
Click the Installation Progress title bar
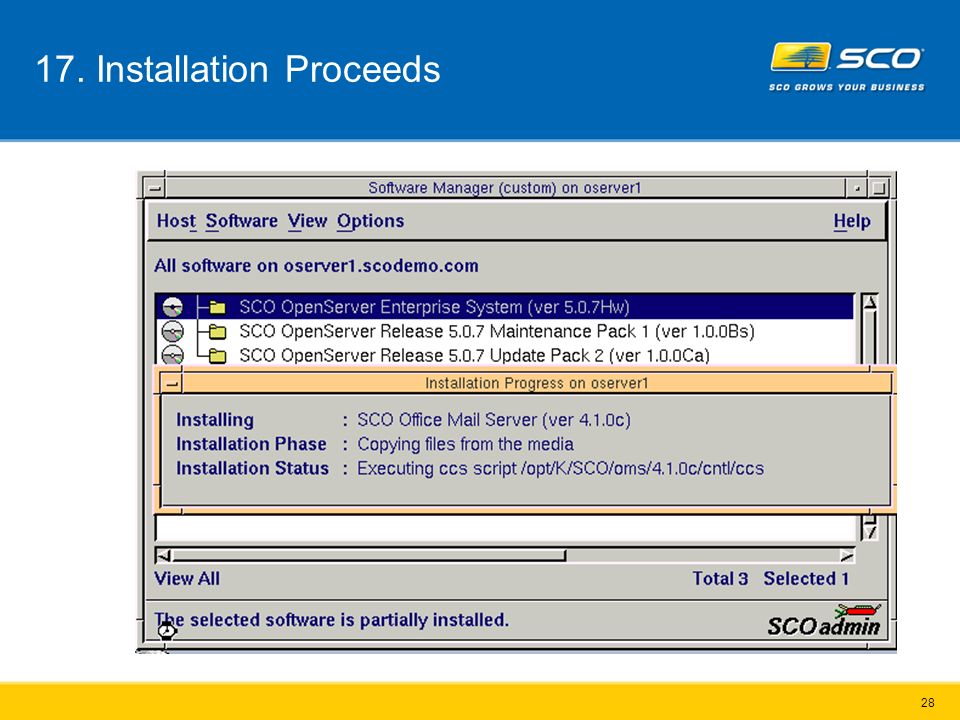(x=536, y=383)
